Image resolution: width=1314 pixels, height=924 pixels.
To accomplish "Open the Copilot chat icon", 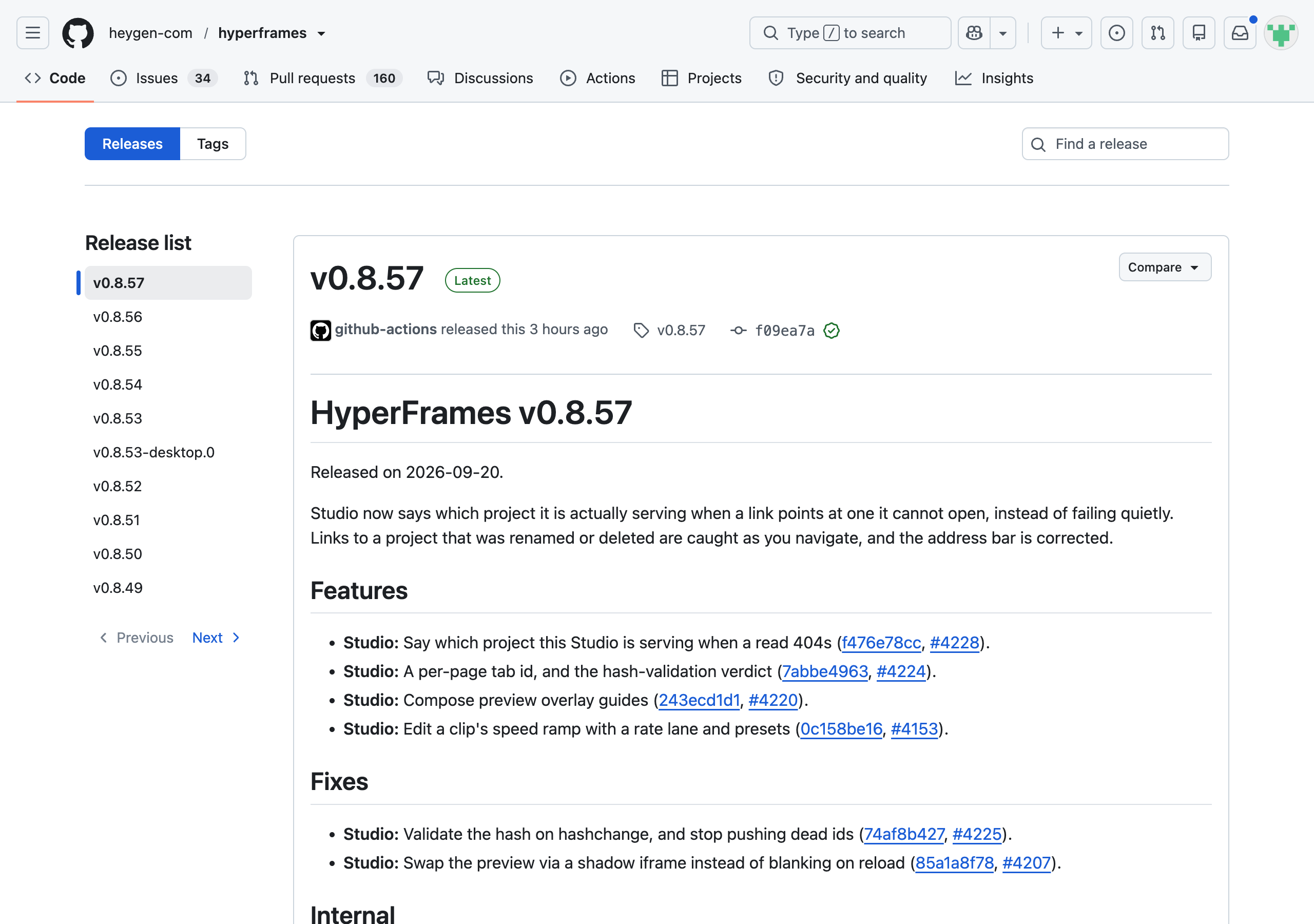I will pyautogui.click(x=974, y=33).
